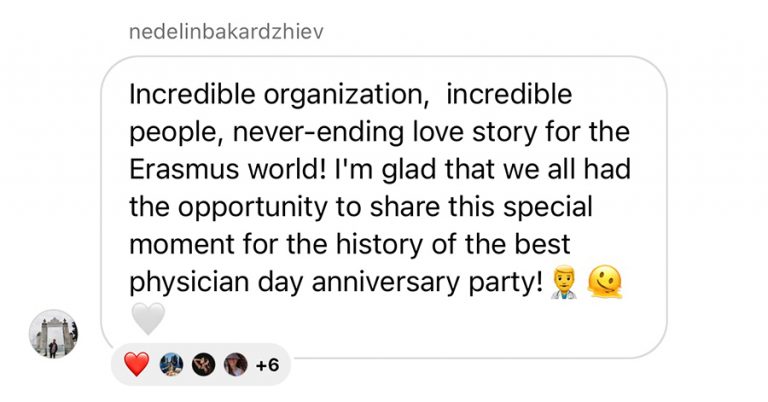Open the nedelinbakardzhiev username profile link
The image size is (768, 402).
pyautogui.click(x=226, y=32)
